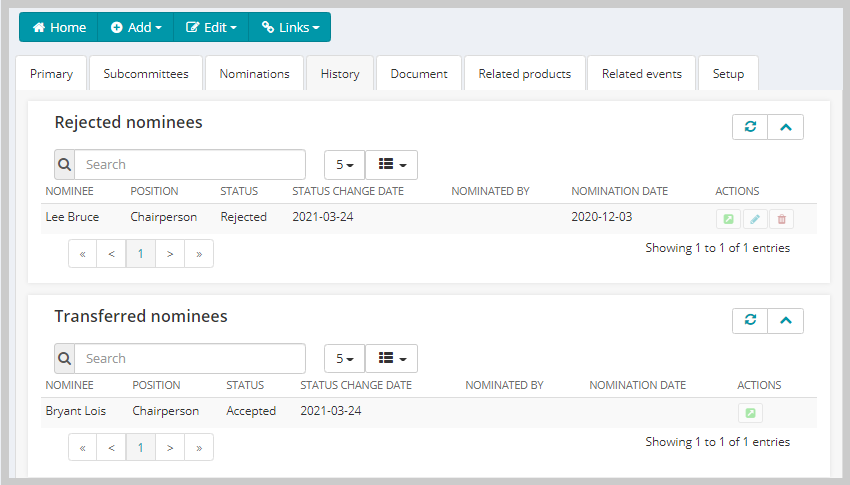Go to Home

[59, 27]
